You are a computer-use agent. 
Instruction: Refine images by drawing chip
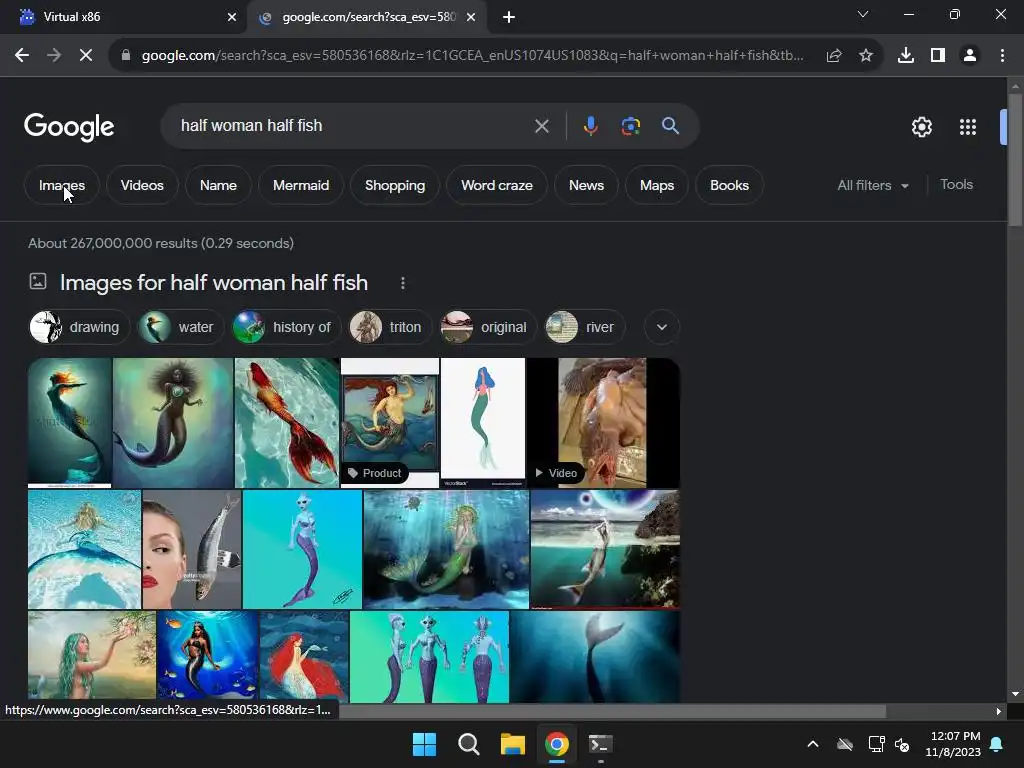coord(80,327)
